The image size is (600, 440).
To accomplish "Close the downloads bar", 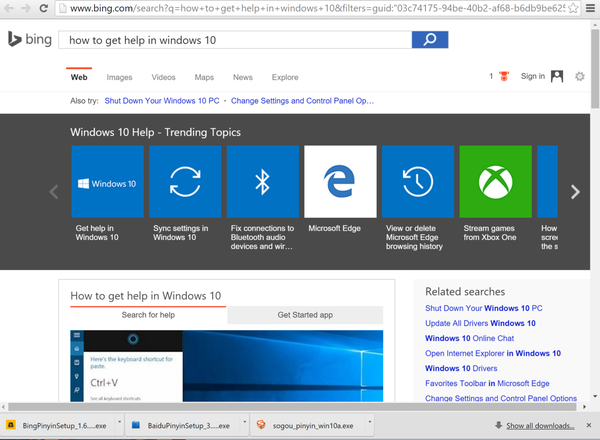I will (x=589, y=425).
